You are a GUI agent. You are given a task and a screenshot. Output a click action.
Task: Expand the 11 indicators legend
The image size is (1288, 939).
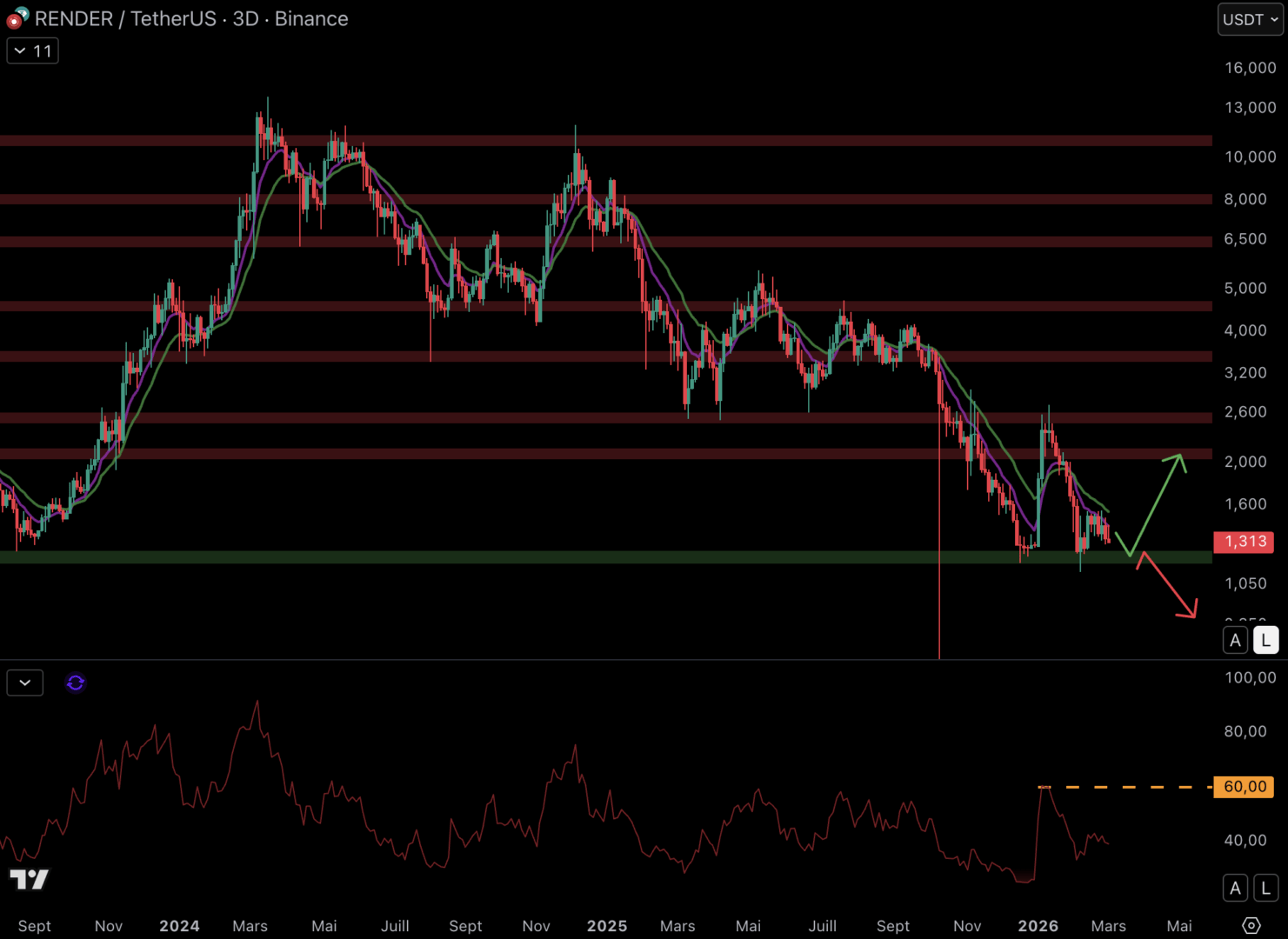[32, 51]
